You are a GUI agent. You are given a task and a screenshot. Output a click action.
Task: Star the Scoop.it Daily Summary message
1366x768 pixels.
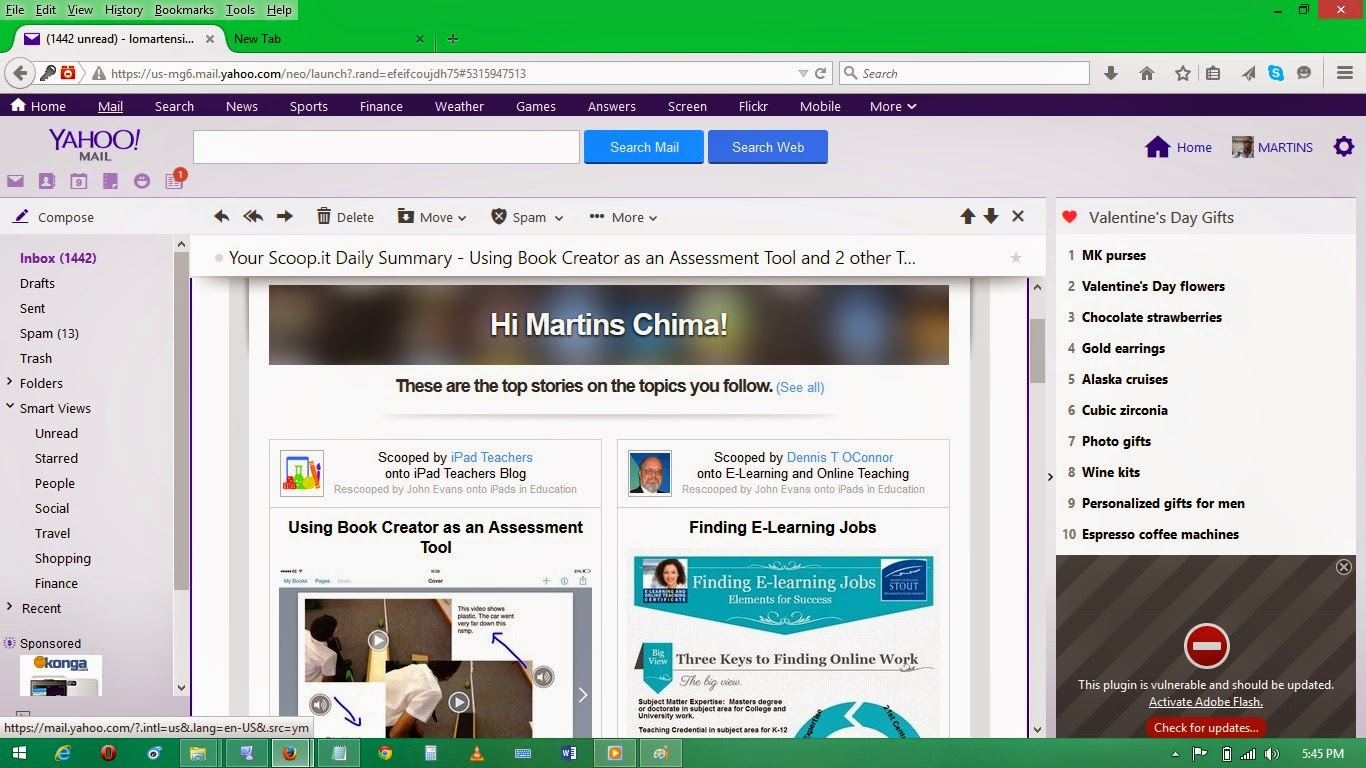(x=1016, y=258)
